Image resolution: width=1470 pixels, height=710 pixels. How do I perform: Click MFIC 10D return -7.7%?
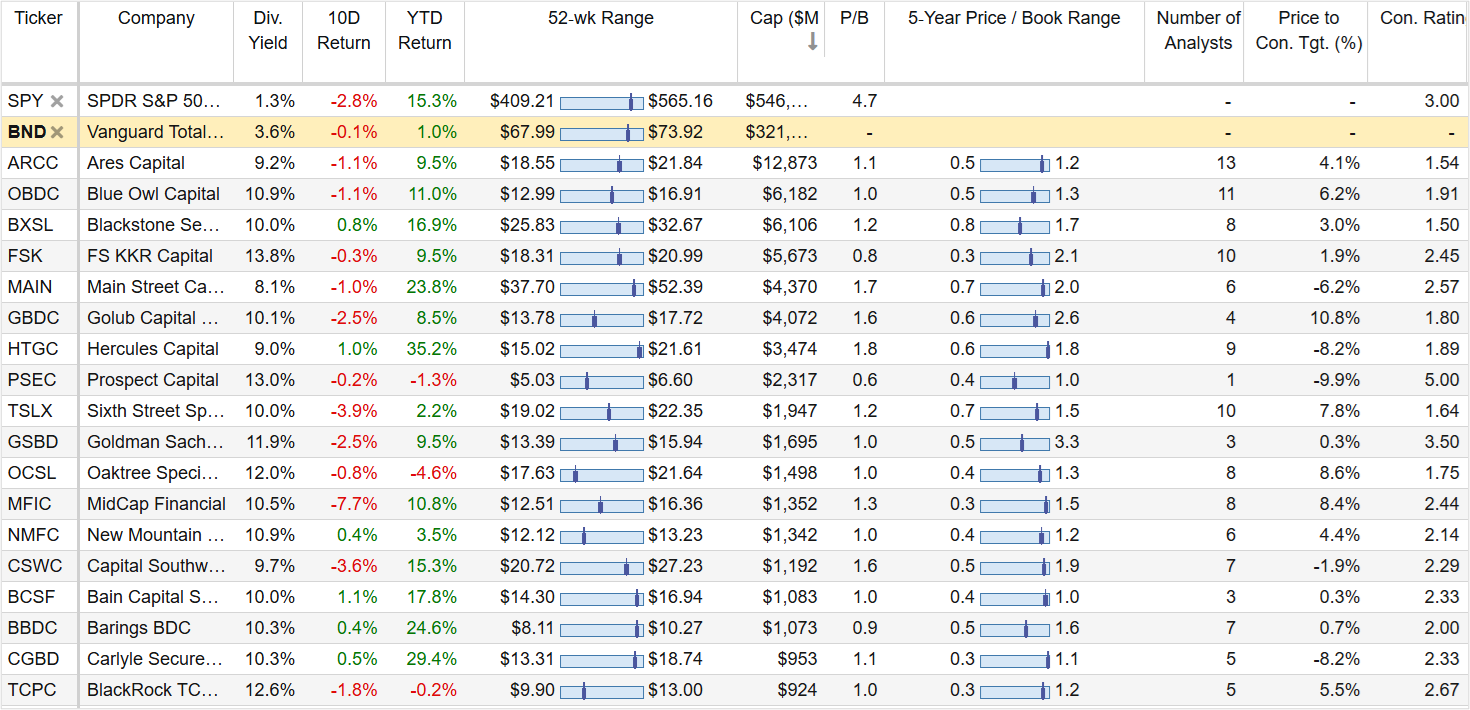(354, 504)
